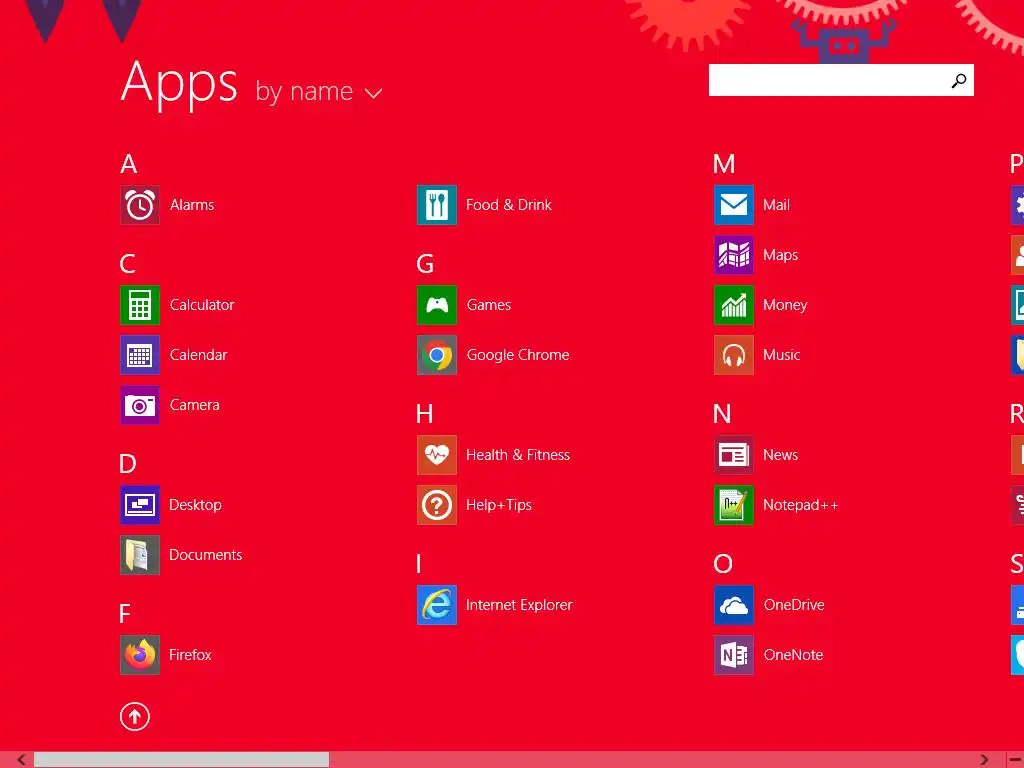Click the 'Documents' text label
The width and height of the screenshot is (1024, 768).
coord(206,555)
